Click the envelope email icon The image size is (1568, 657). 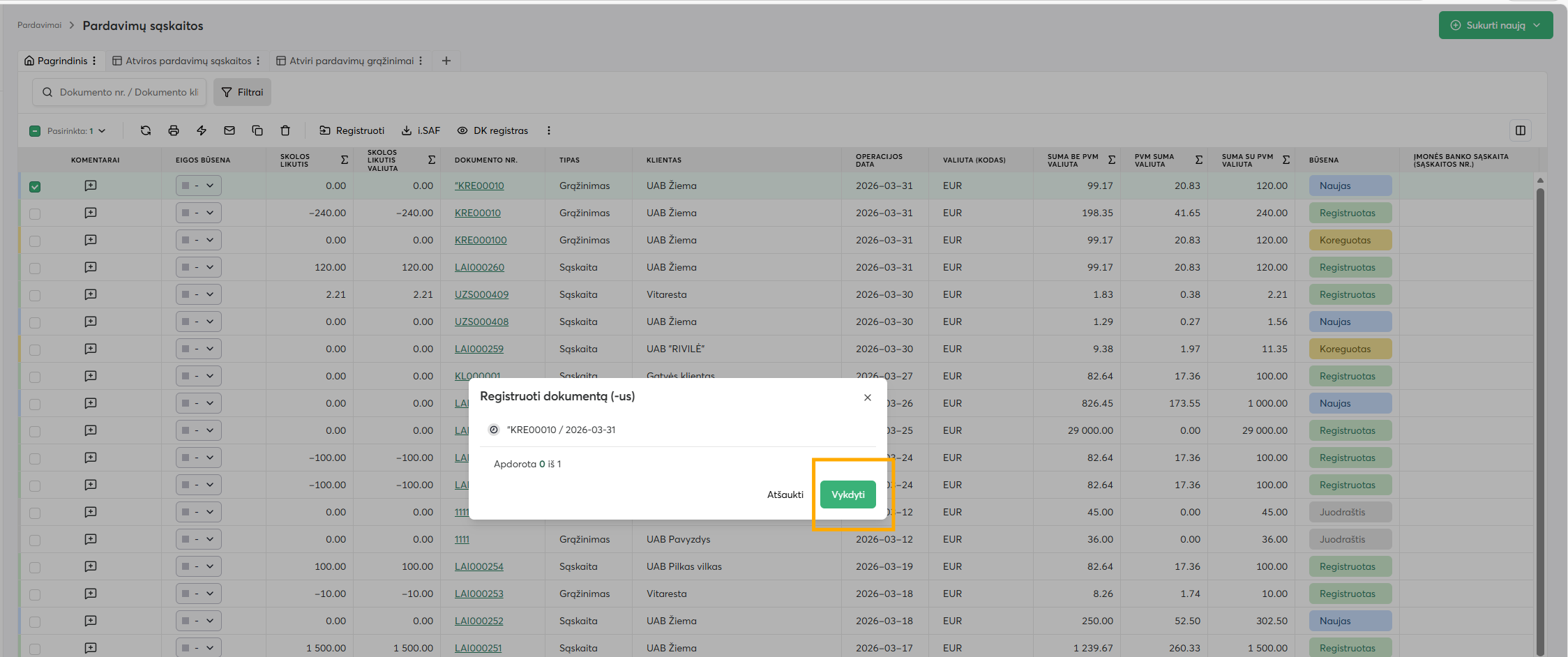coord(229,130)
